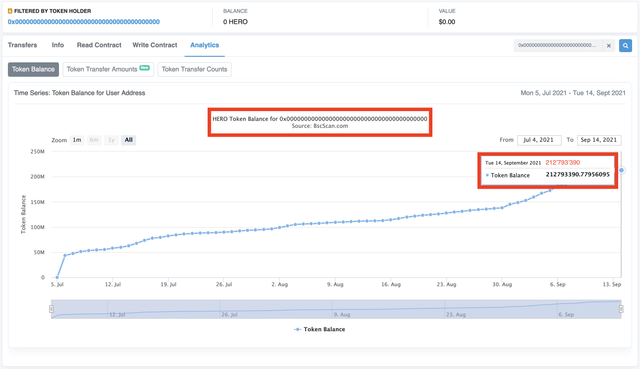Click the filtered address search field

(x=558, y=46)
